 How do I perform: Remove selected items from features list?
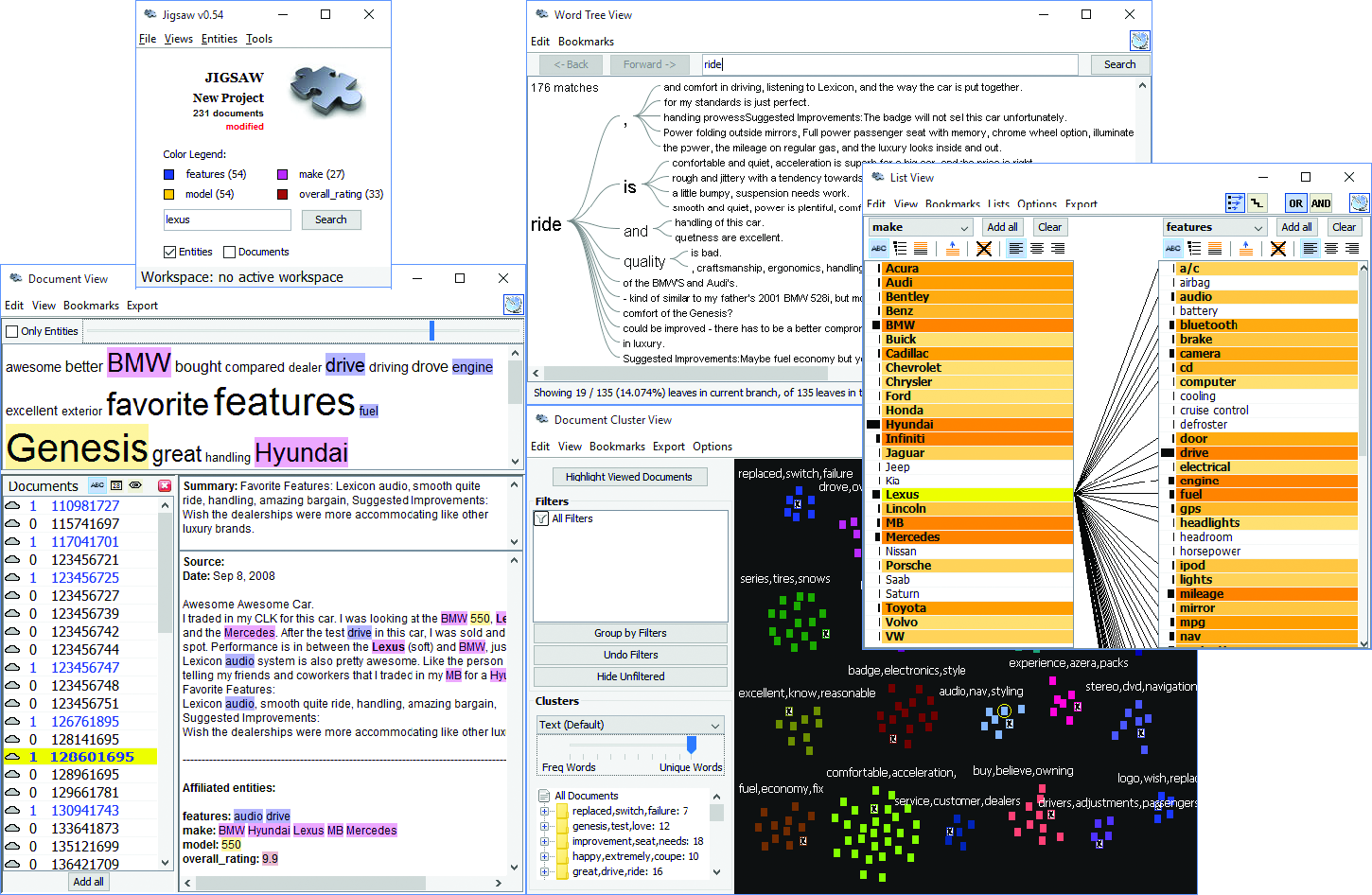pos(1278,249)
